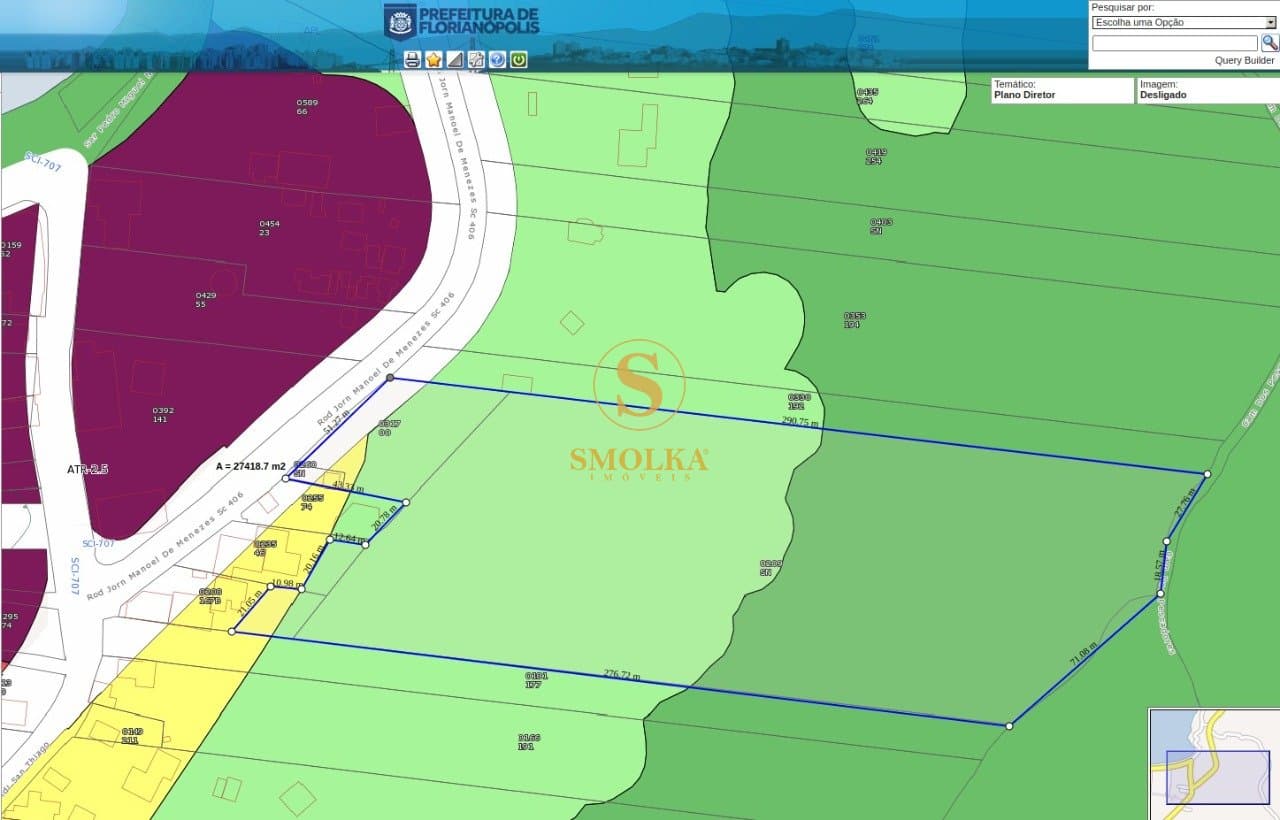Open the map tools icon beside the help button
Screen dimensions: 1280x820
tap(476, 60)
